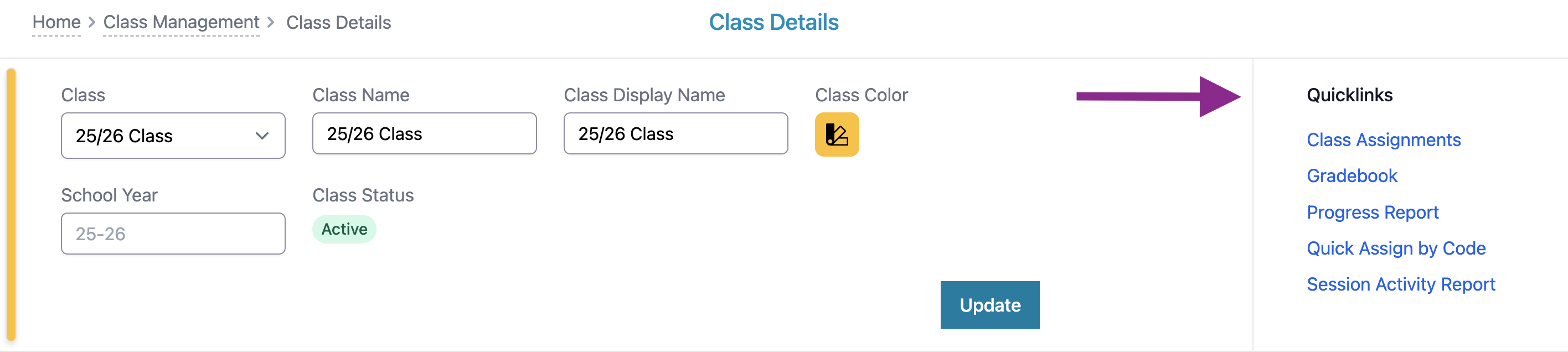Click the Quicklinks panel heading
Screen dimensions: 1568x352
(x=1349, y=95)
